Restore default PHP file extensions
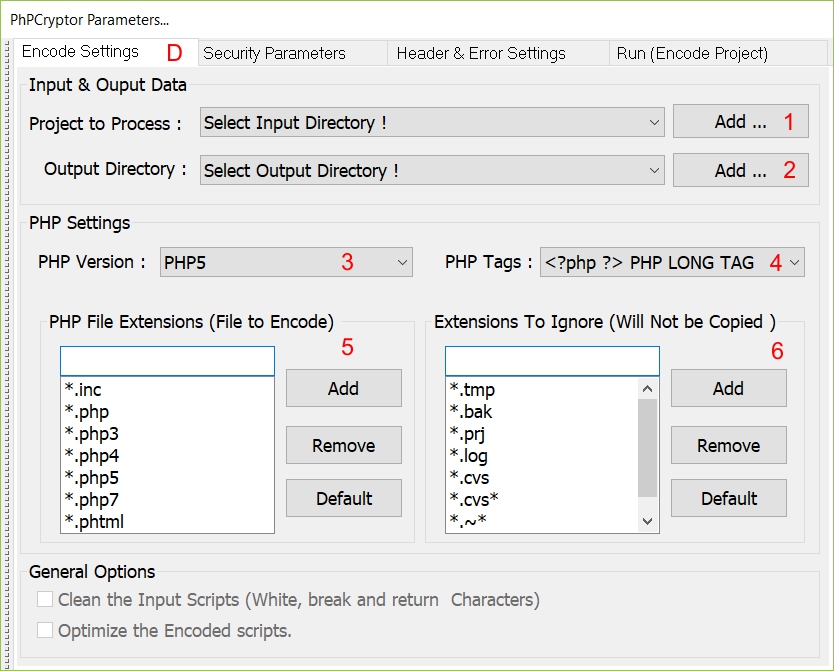834x671 pixels. [344, 498]
